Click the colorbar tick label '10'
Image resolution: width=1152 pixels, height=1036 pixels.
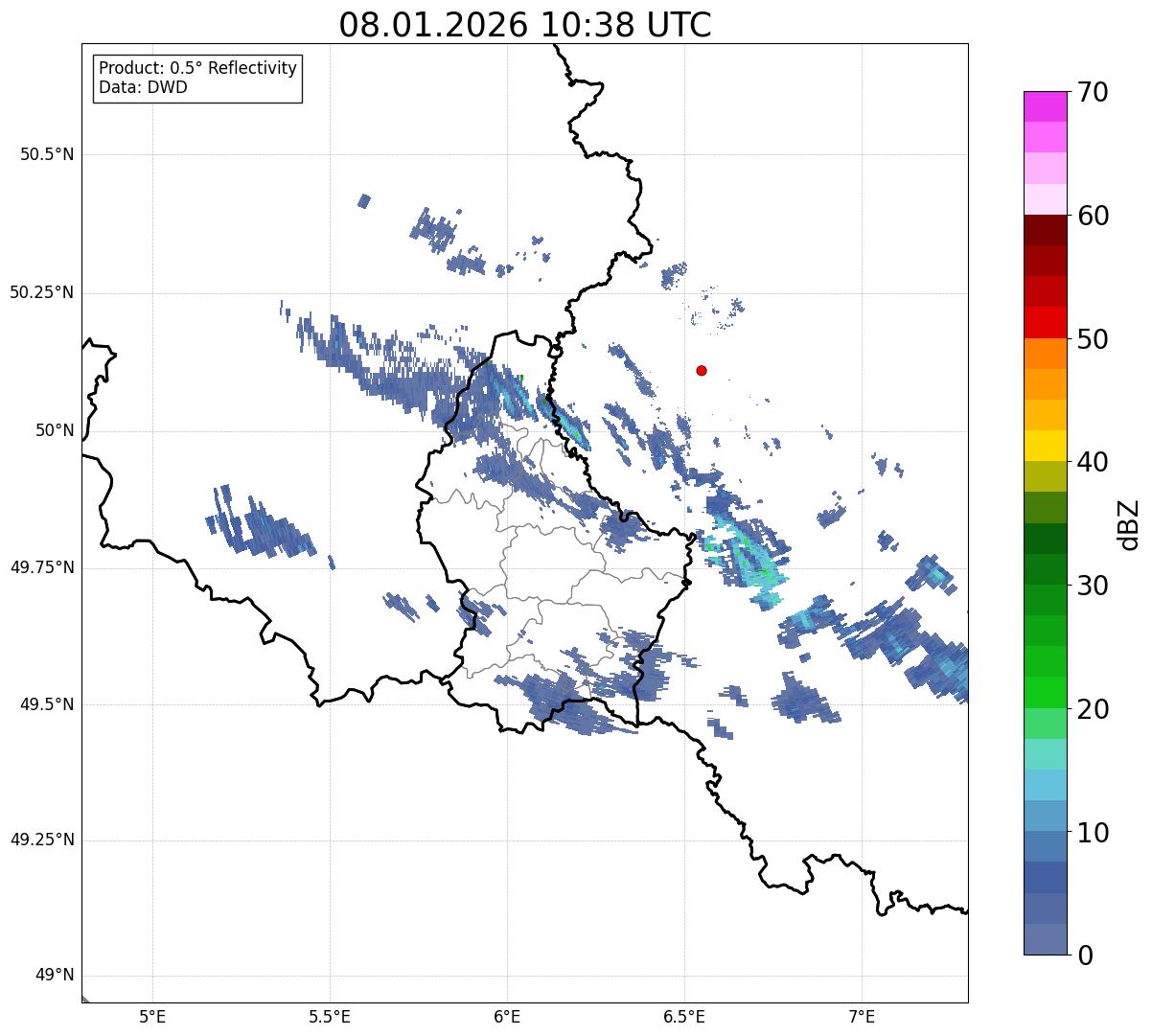click(x=1093, y=833)
